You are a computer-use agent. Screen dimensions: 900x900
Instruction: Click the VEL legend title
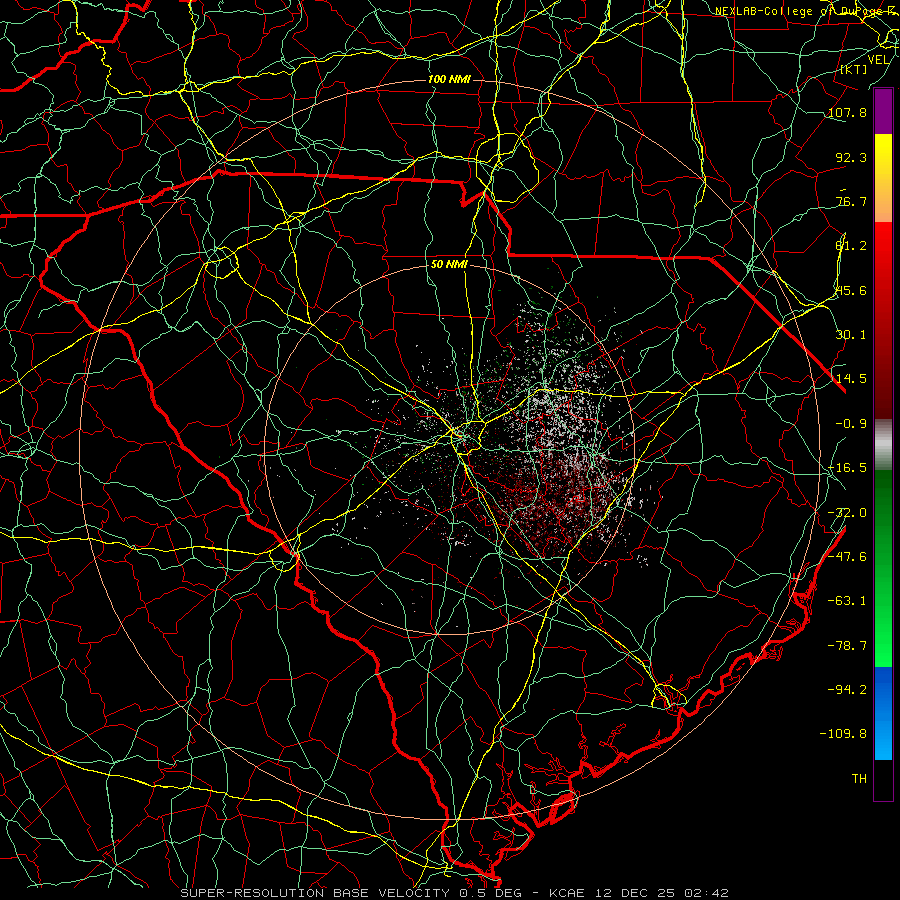(878, 60)
